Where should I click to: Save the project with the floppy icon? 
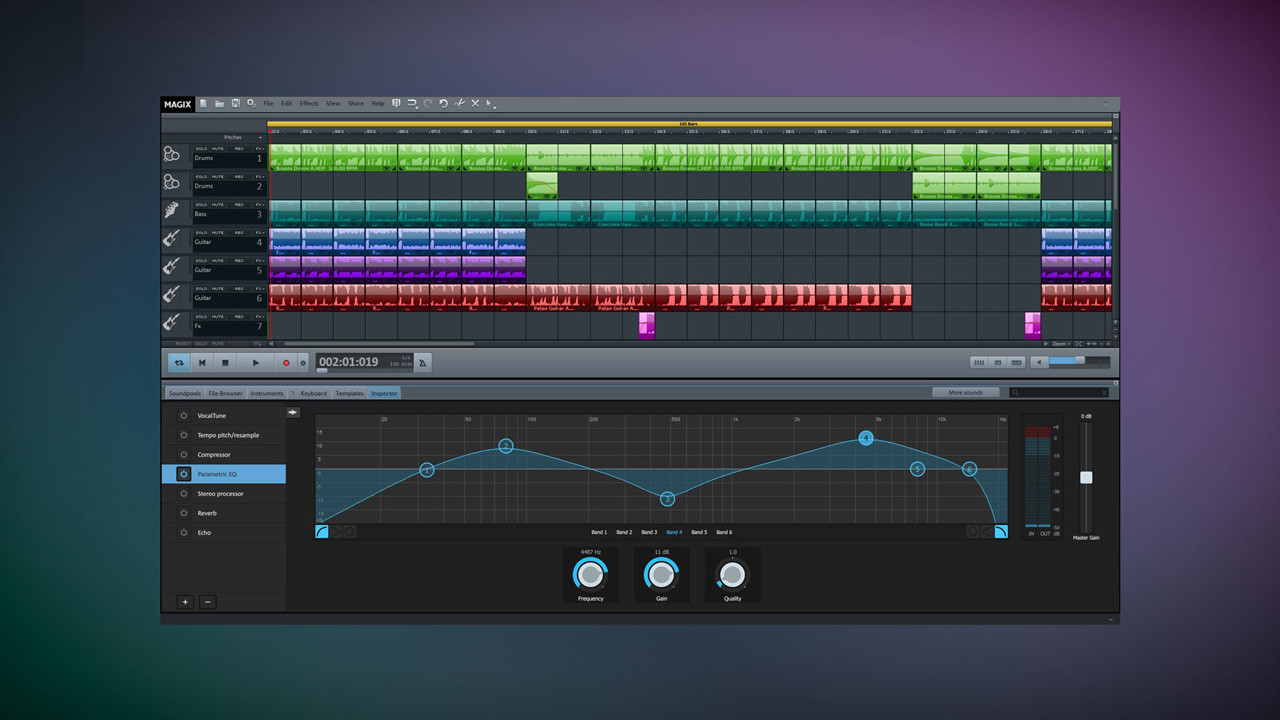[235, 103]
